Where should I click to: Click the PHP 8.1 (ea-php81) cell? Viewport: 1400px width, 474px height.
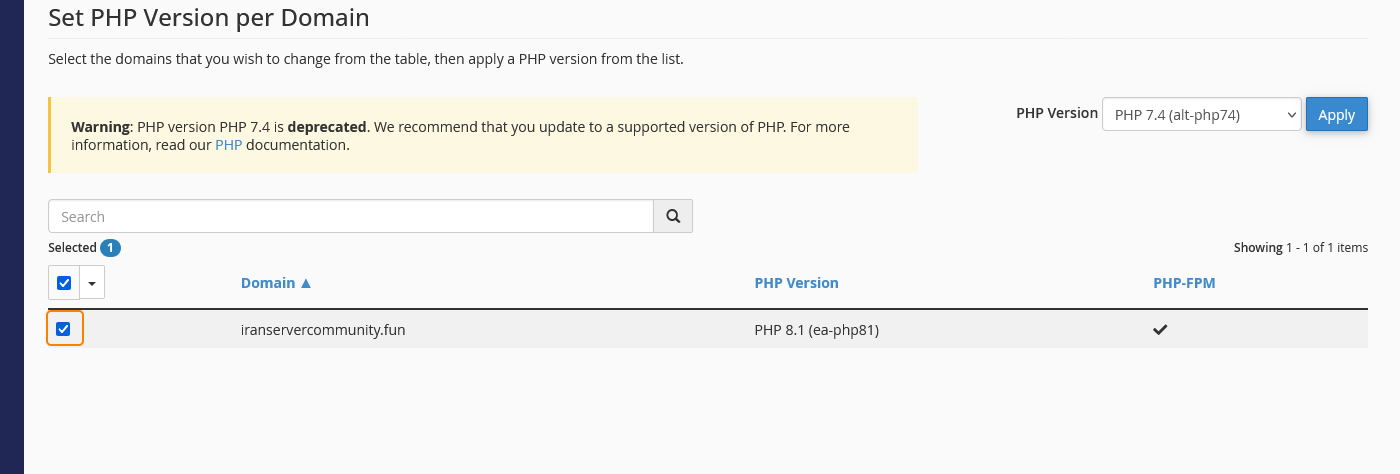tap(816, 330)
